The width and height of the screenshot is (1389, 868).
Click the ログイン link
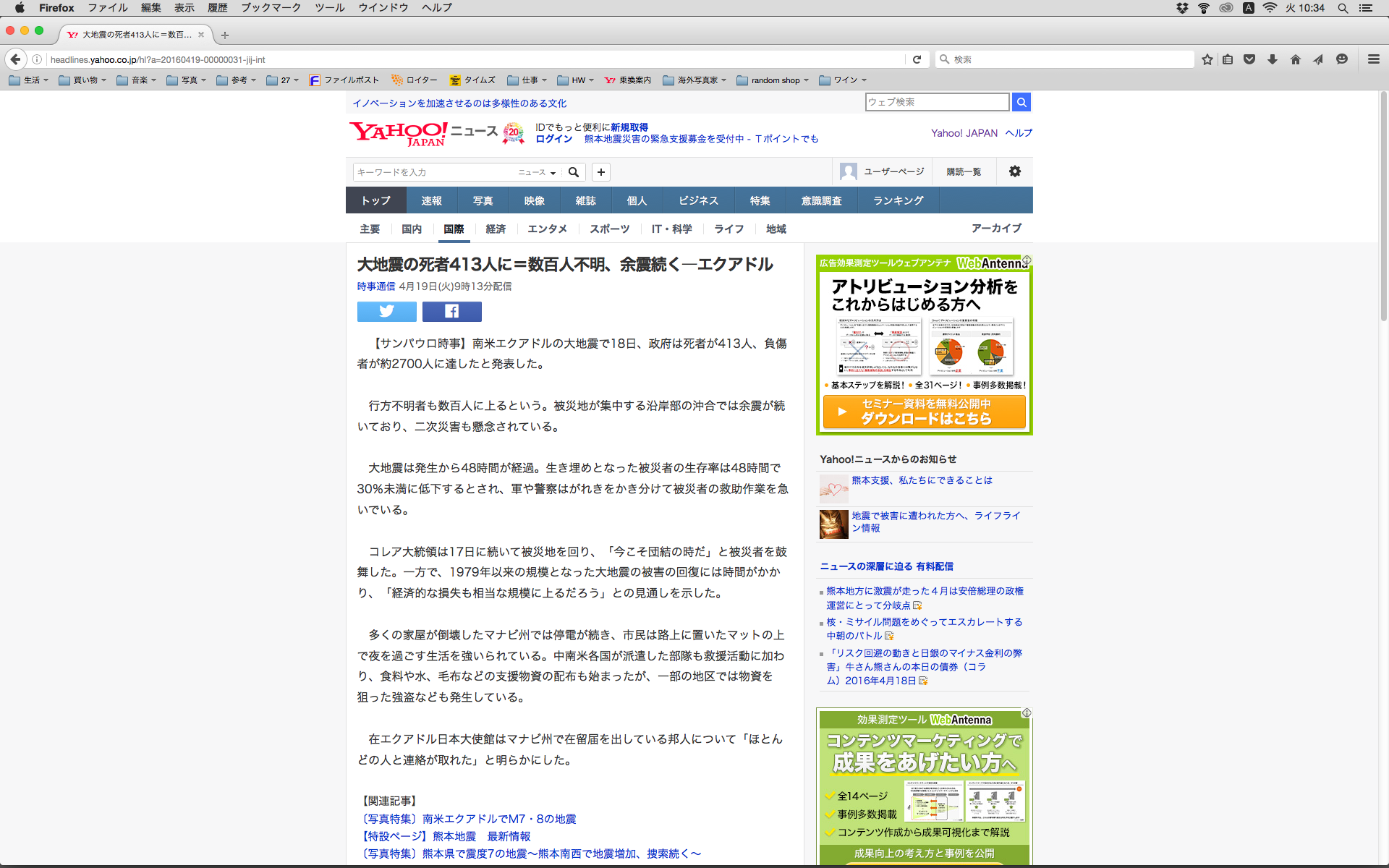pos(553,139)
